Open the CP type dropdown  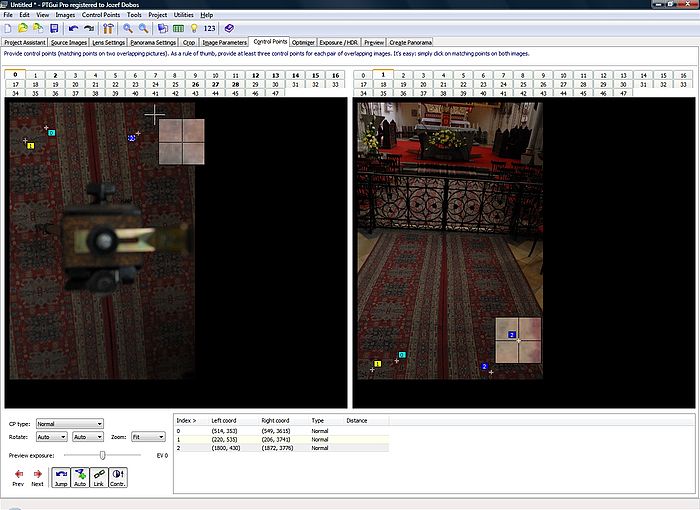pos(70,424)
